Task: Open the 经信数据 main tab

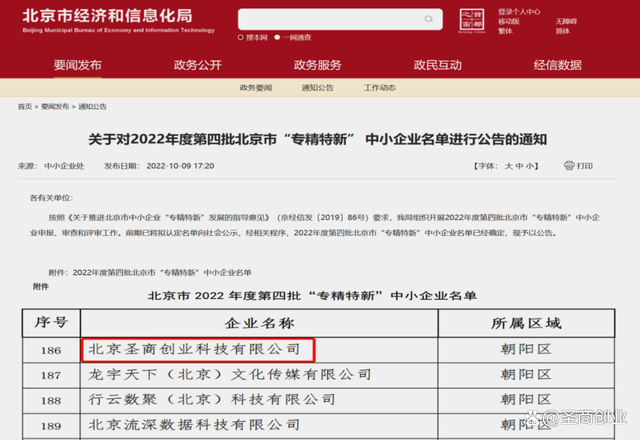Action: point(558,65)
